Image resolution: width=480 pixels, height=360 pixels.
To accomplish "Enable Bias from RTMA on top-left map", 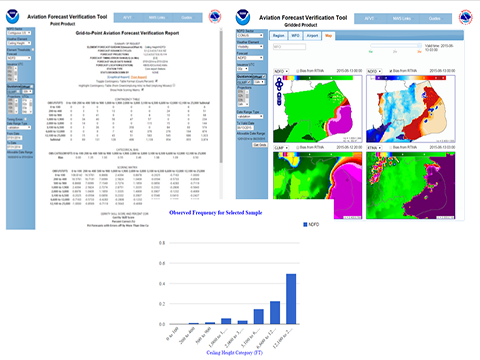I will 298,71.
